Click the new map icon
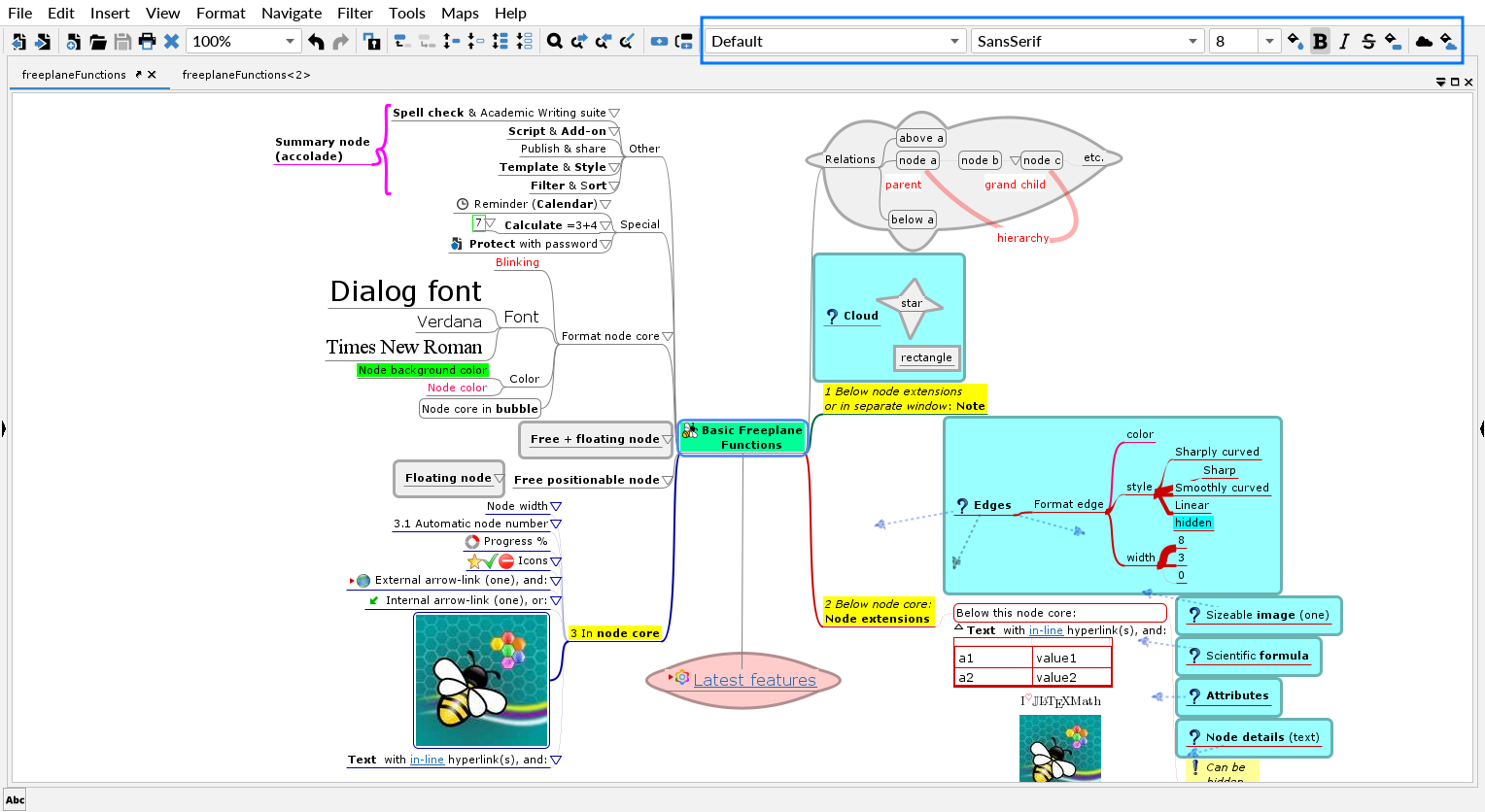This screenshot has height=812, width=1485. point(73,41)
